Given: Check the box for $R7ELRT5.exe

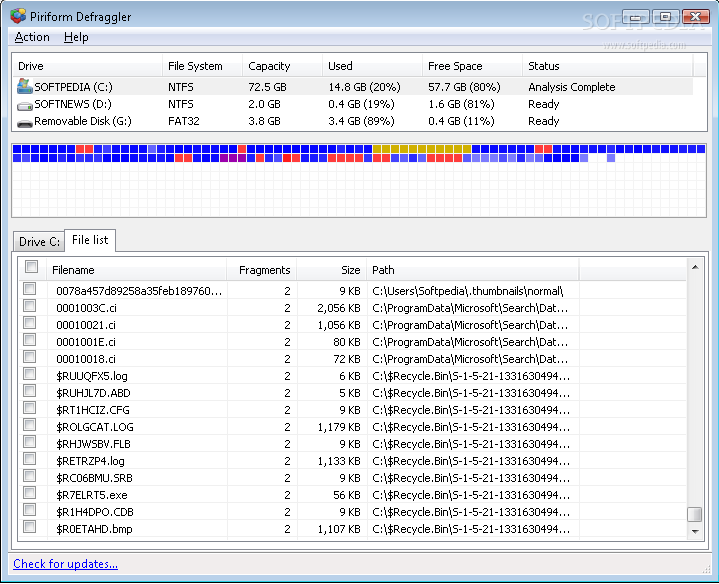Looking at the screenshot, I should click(30, 492).
